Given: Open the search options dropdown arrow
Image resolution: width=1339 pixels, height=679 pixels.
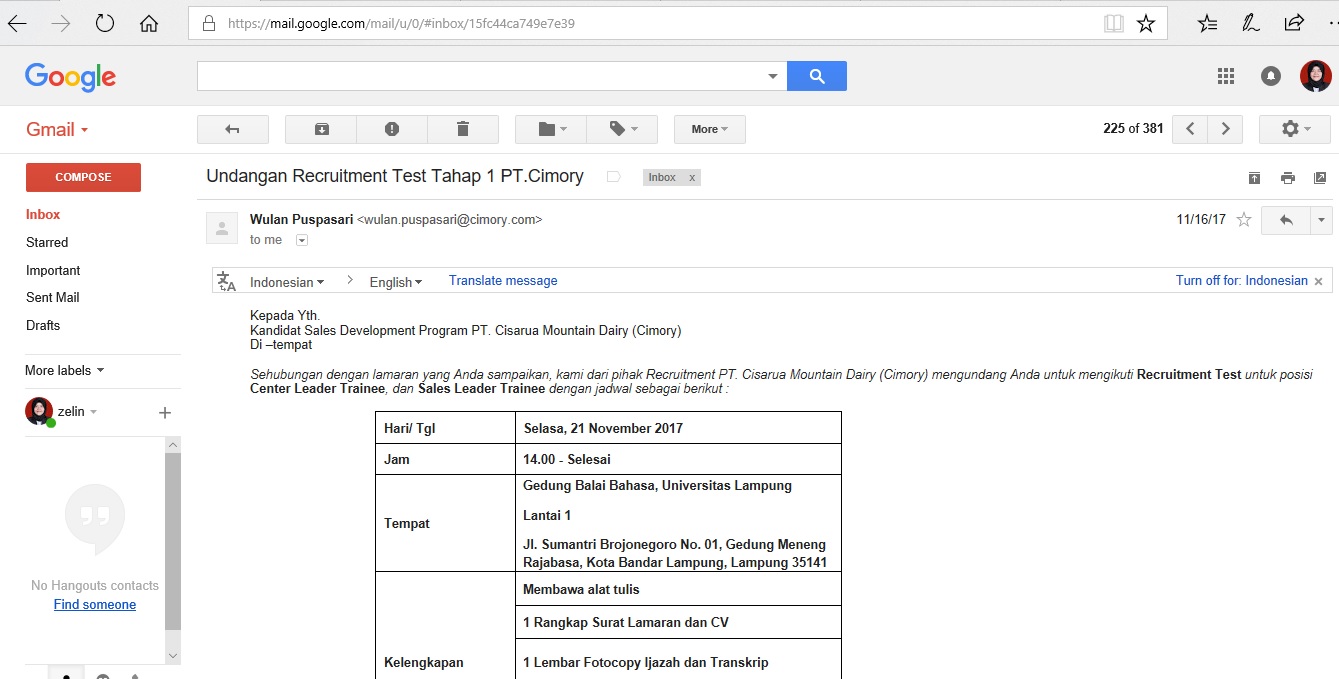Looking at the screenshot, I should [772, 76].
